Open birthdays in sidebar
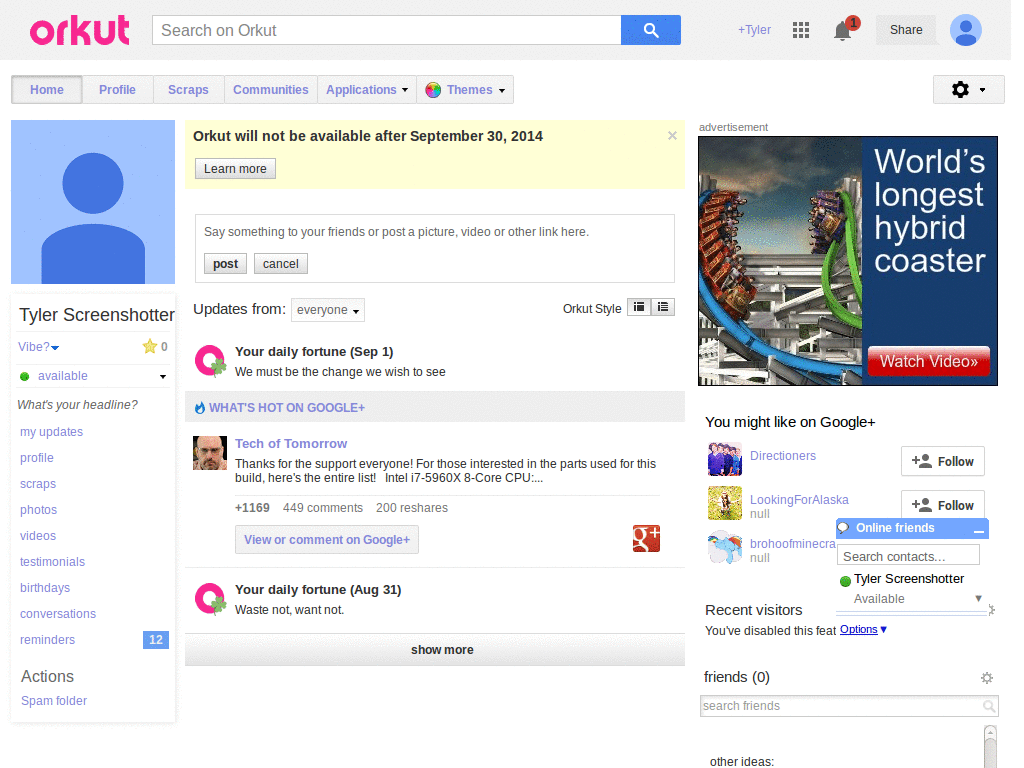The width and height of the screenshot is (1024, 768). (44, 588)
